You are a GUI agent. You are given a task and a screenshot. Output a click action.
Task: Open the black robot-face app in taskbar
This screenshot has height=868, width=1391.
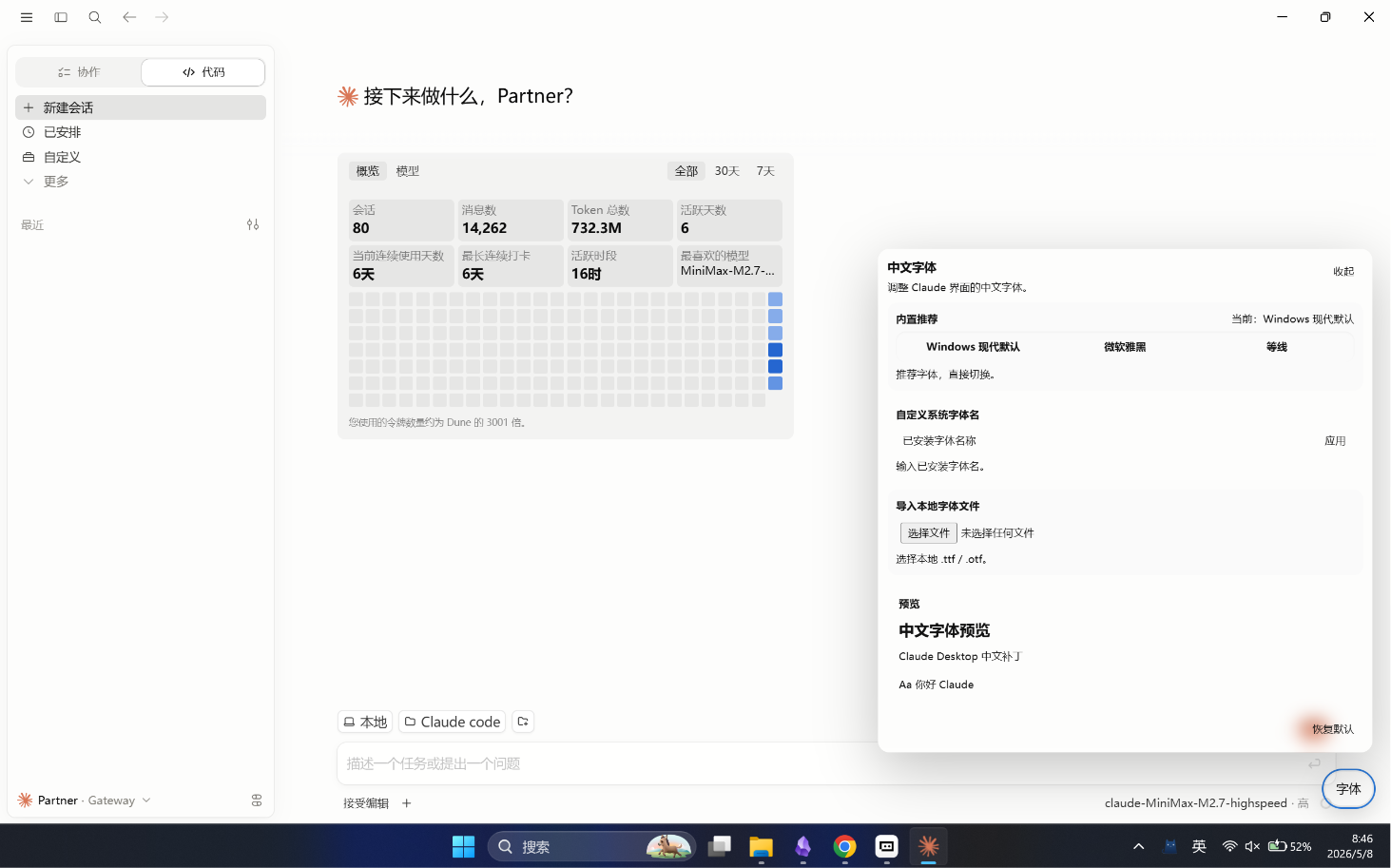(x=886, y=847)
